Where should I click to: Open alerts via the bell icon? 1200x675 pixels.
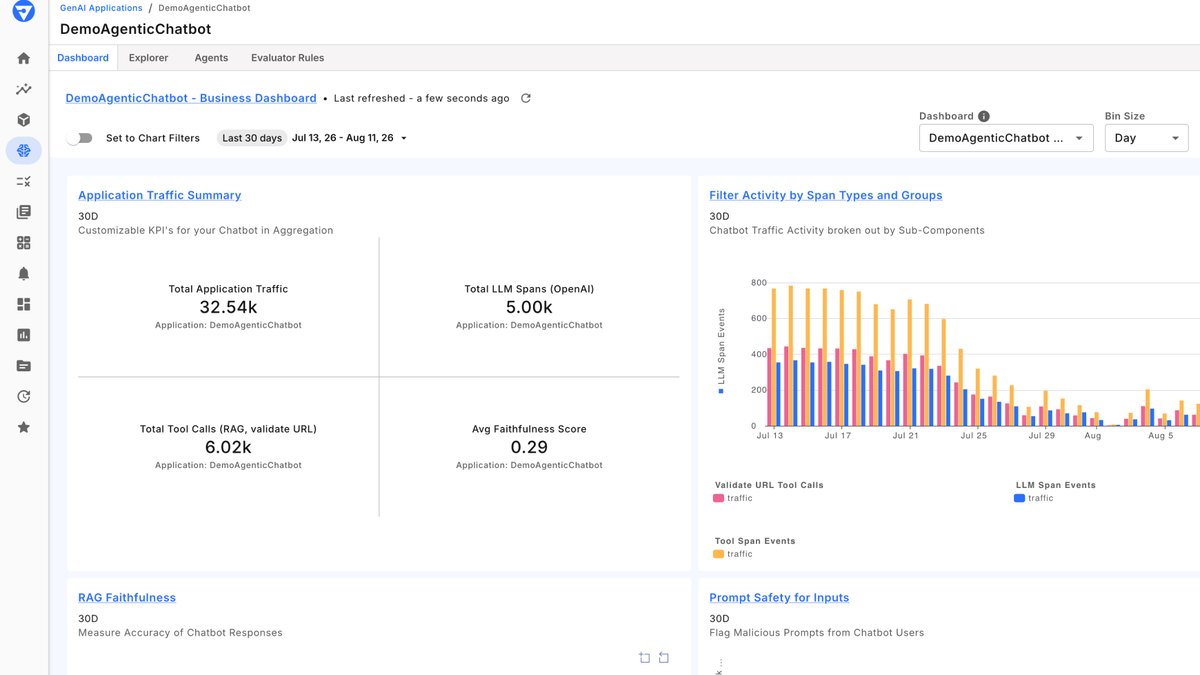pos(24,274)
